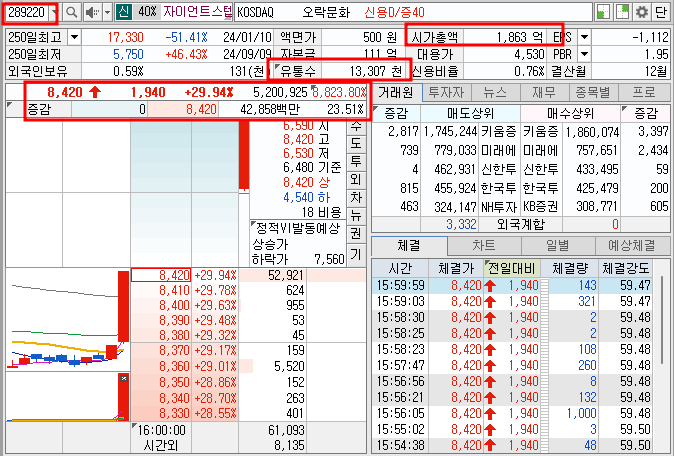Viewport: 674px width, 456px height.
Task: Open the 뉴스 tab
Action: 495,92
